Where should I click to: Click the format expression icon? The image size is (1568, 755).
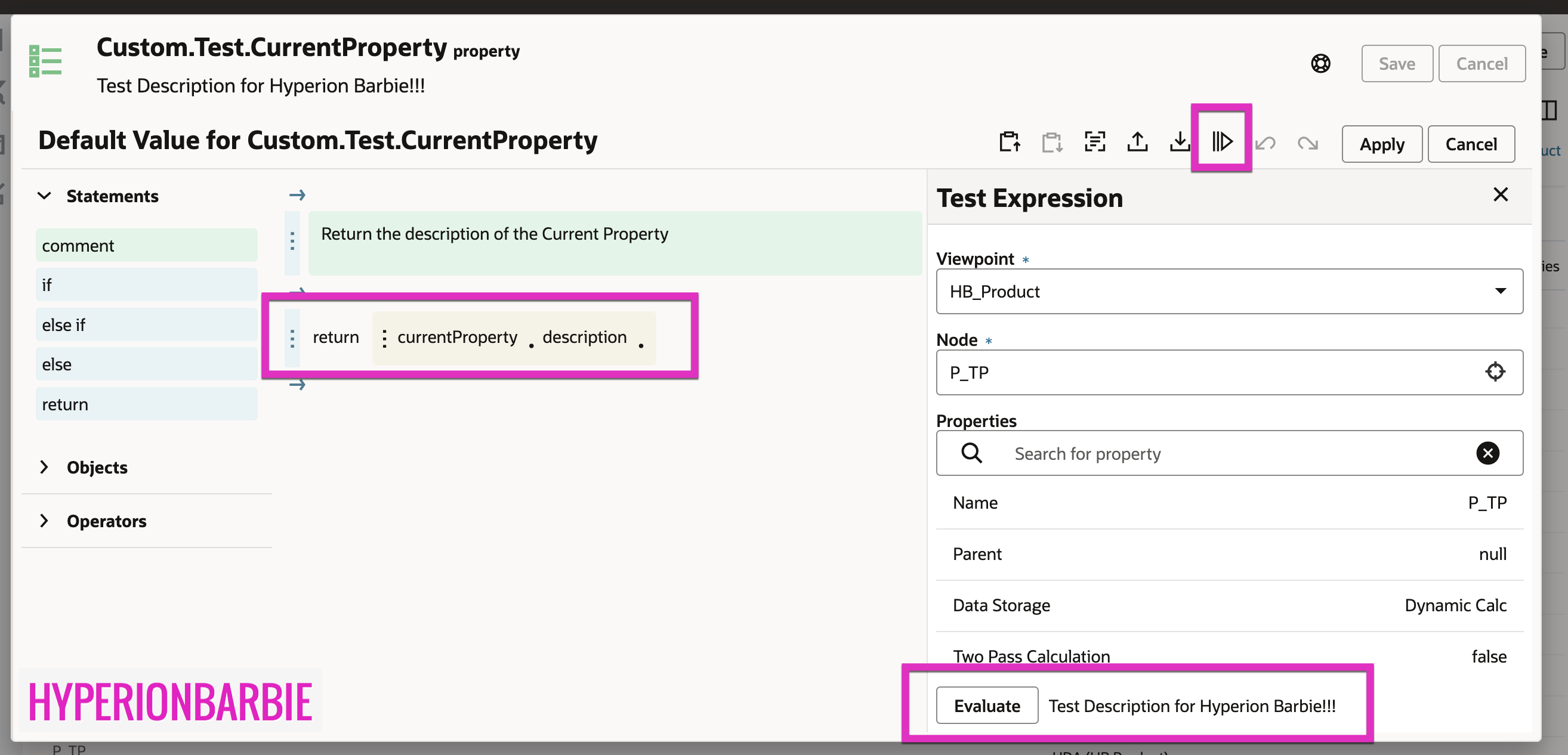1094,142
